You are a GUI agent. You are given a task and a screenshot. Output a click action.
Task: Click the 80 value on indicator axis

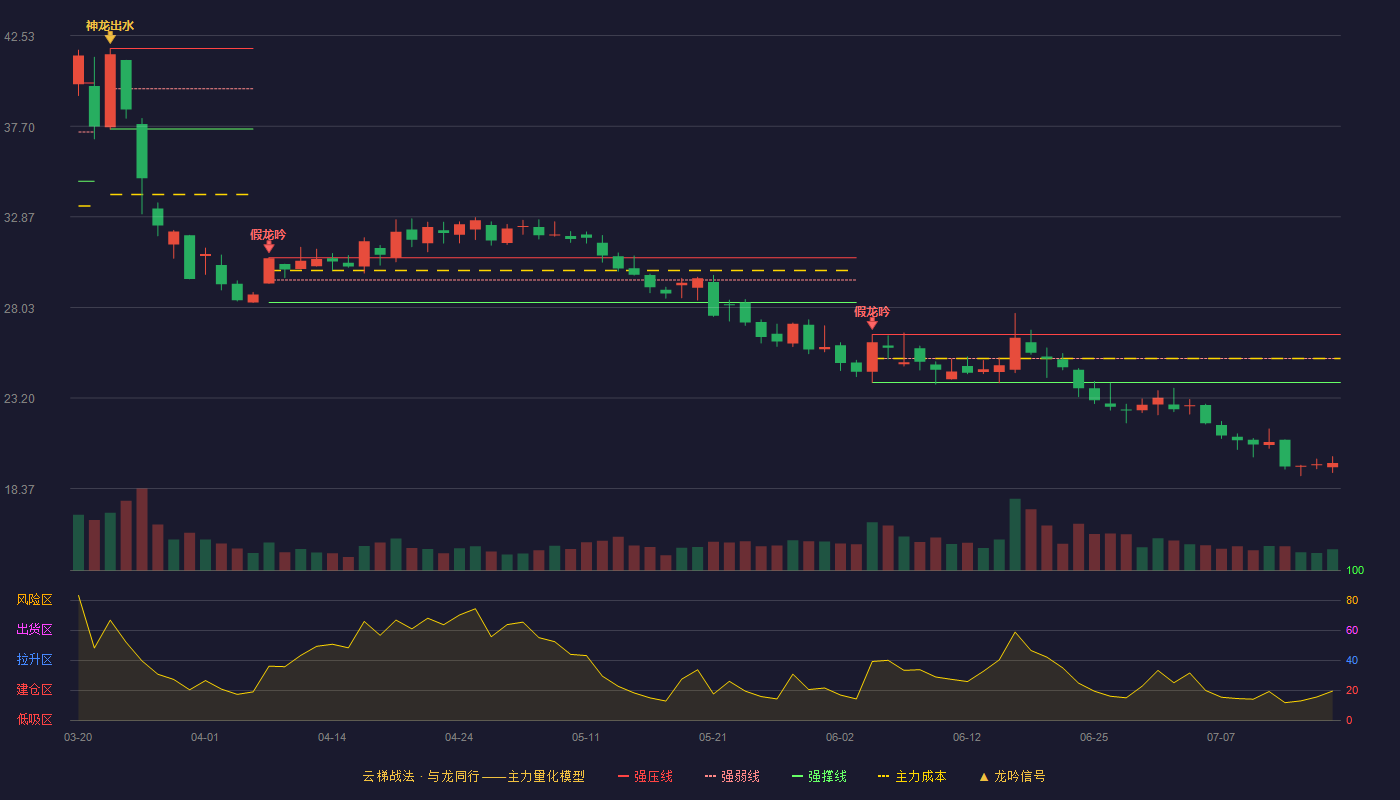coord(1352,600)
